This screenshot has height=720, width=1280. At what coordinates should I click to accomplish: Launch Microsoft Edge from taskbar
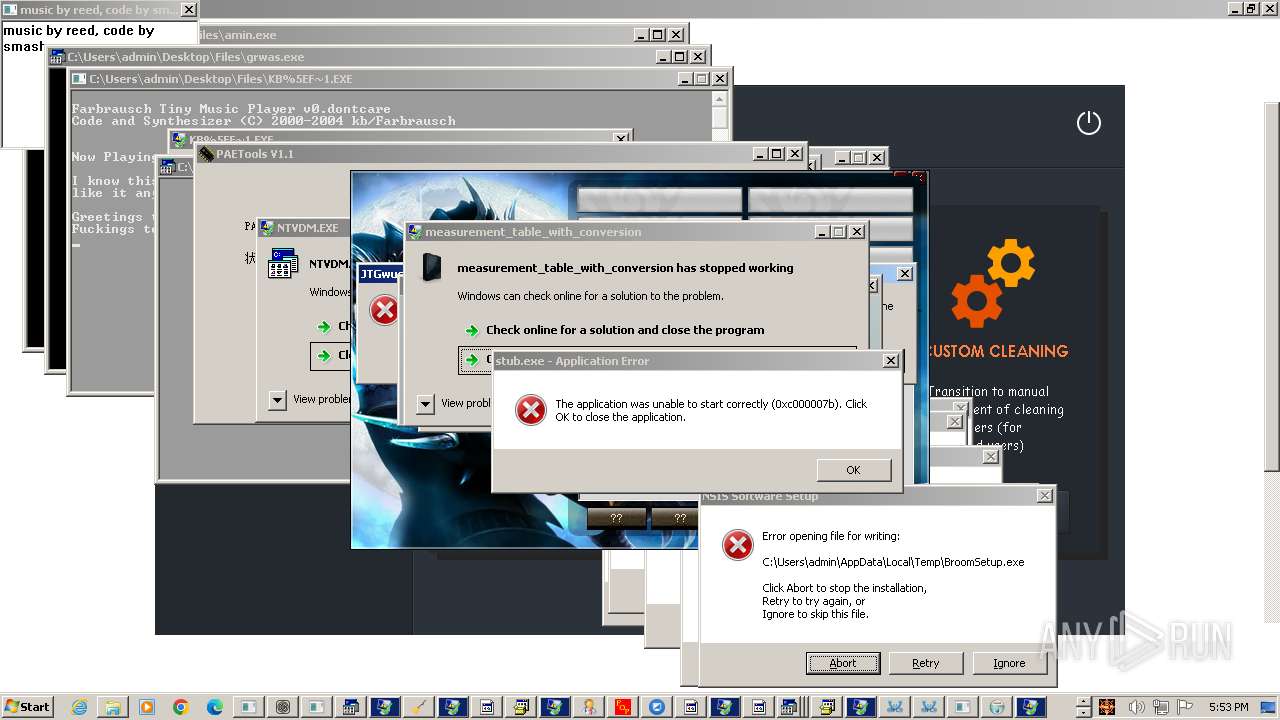[x=215, y=707]
